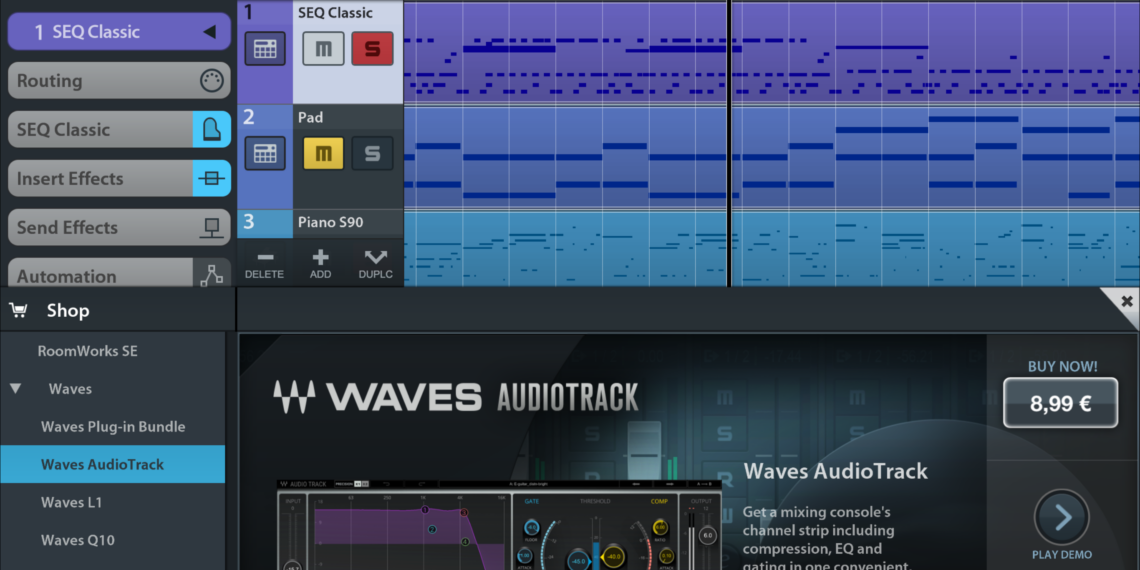Delete the selected track

pos(264,264)
